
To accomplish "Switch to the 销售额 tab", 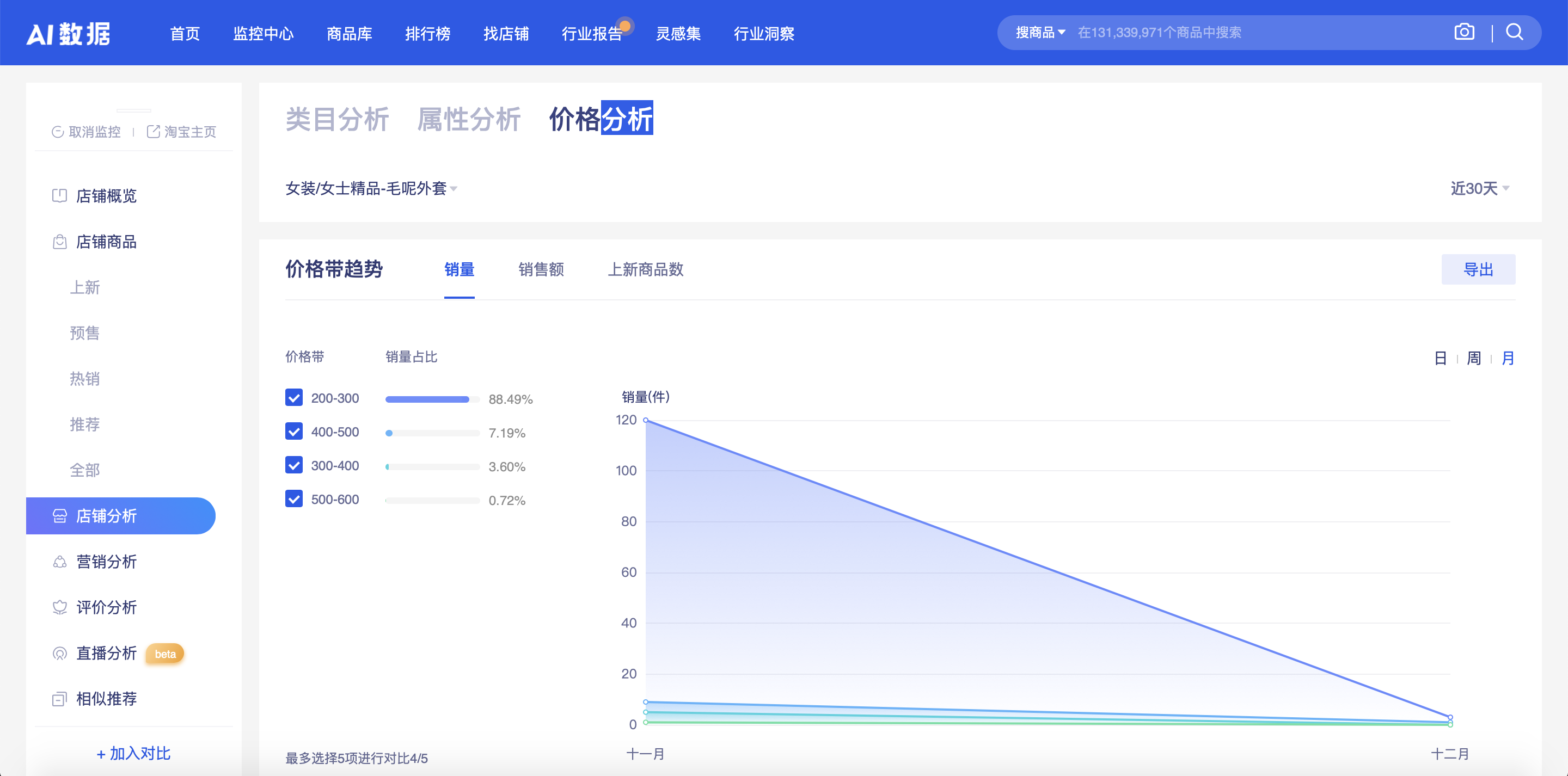I will tap(541, 269).
